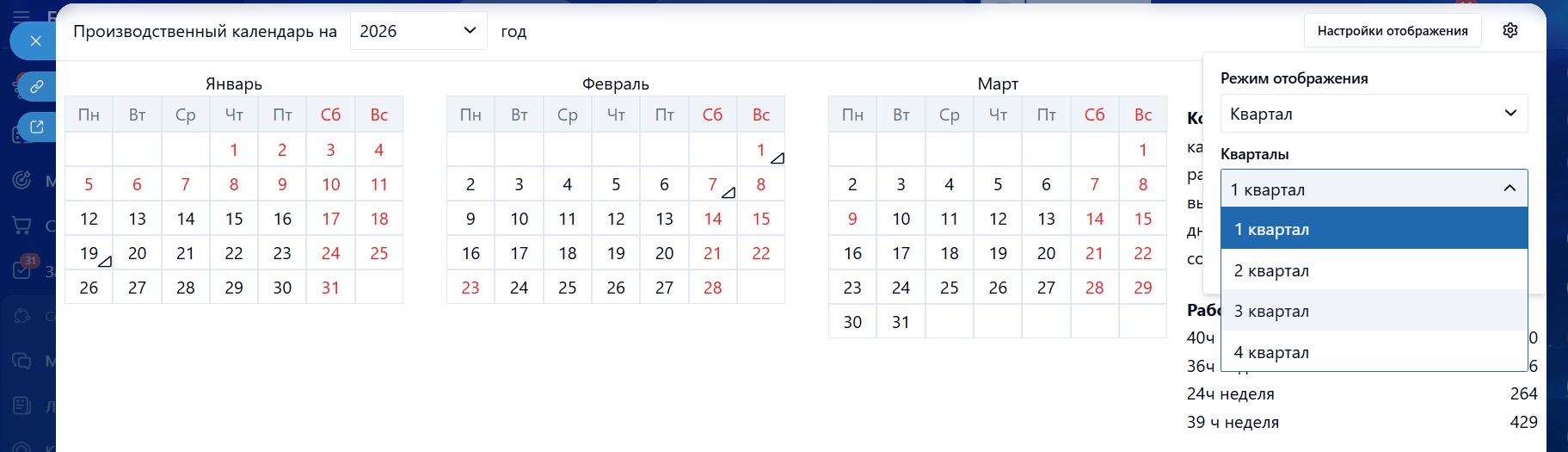Screen dimensions: 1568x452
Task: Click the 'Январь' month title
Action: pyautogui.click(x=234, y=84)
